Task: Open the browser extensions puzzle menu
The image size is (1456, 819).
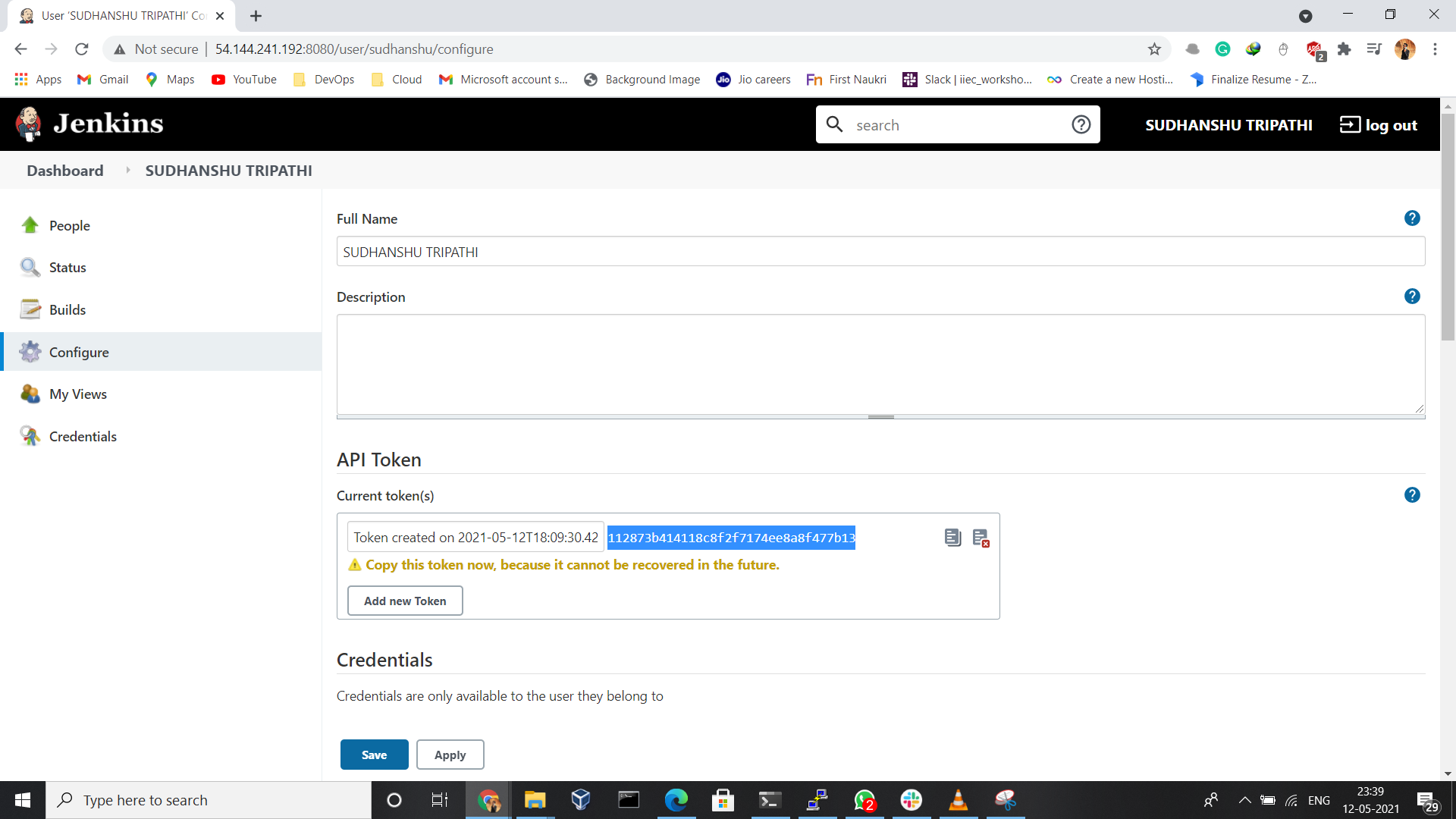Action: 1344,49
